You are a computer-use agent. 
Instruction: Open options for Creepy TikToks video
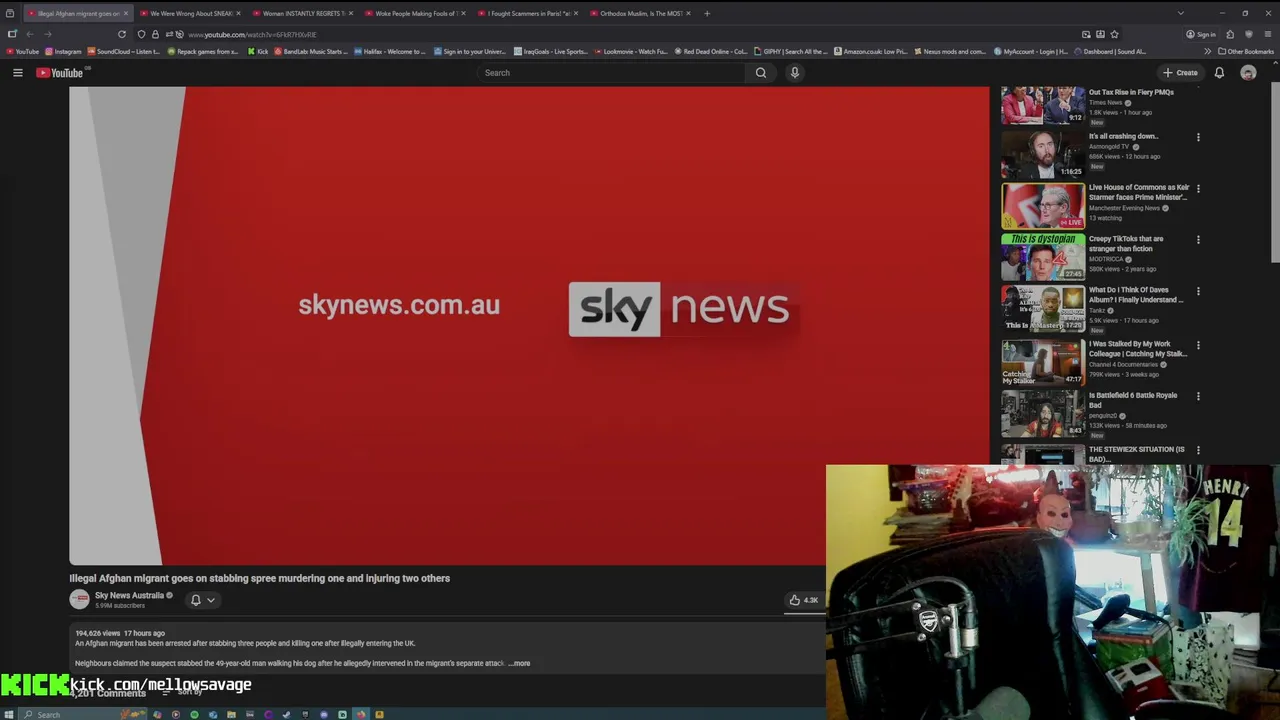1198,240
